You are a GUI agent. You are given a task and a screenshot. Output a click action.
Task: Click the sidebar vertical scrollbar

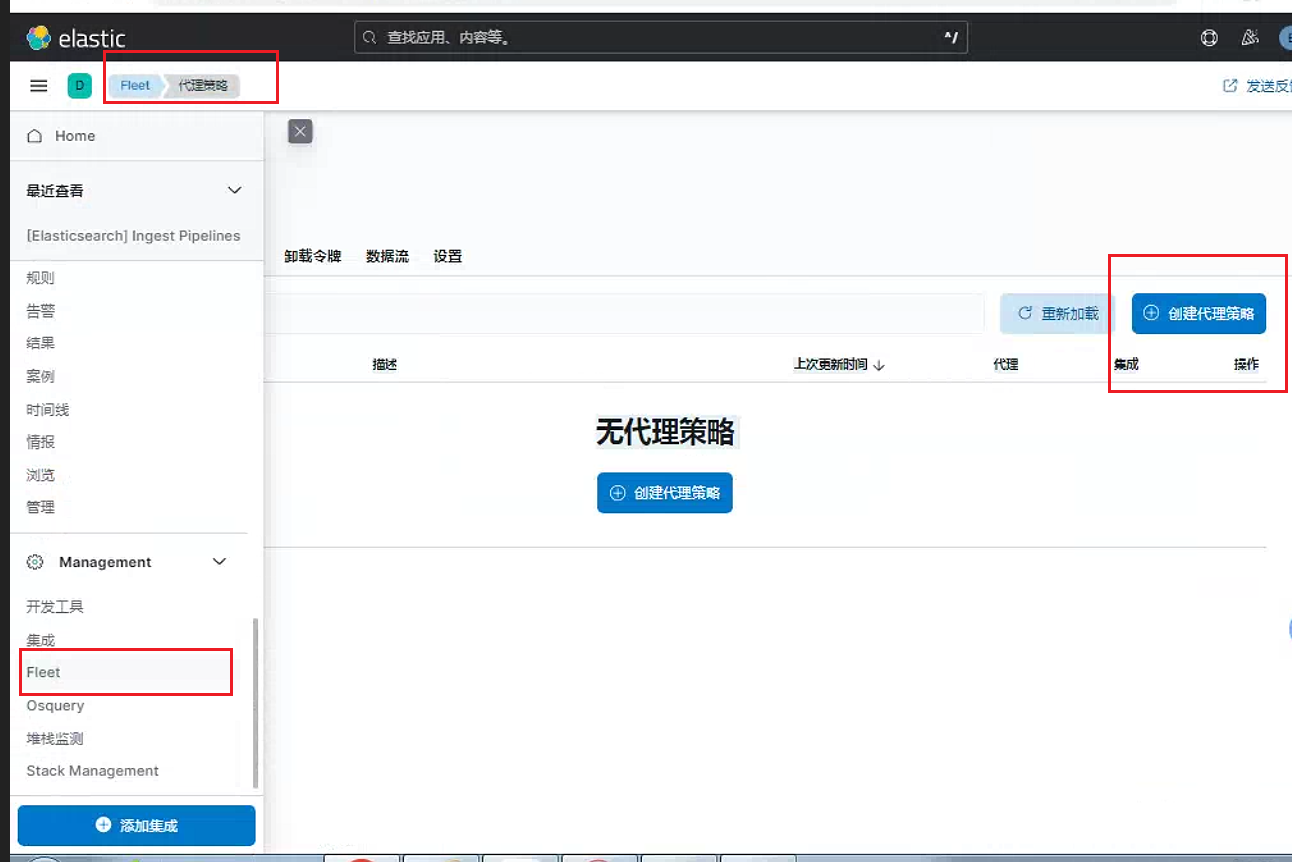pos(255,702)
